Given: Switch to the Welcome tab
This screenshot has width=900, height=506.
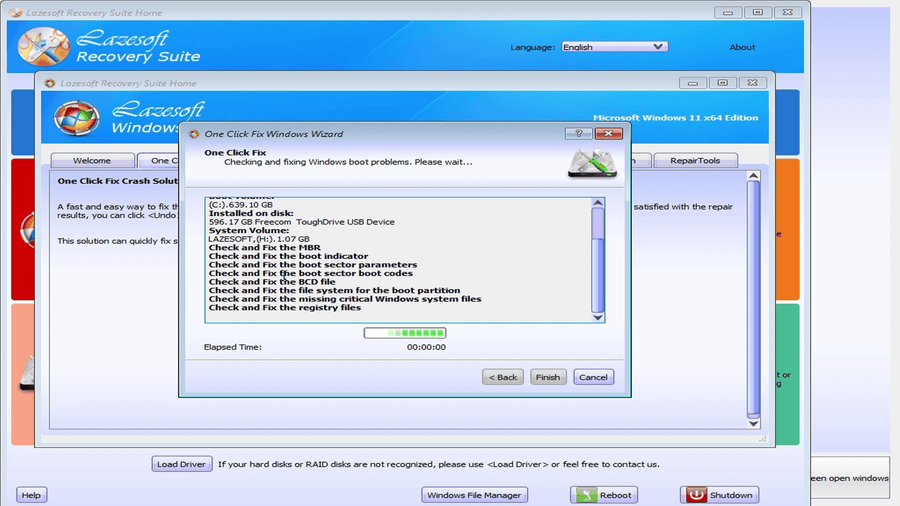Looking at the screenshot, I should 92,161.
